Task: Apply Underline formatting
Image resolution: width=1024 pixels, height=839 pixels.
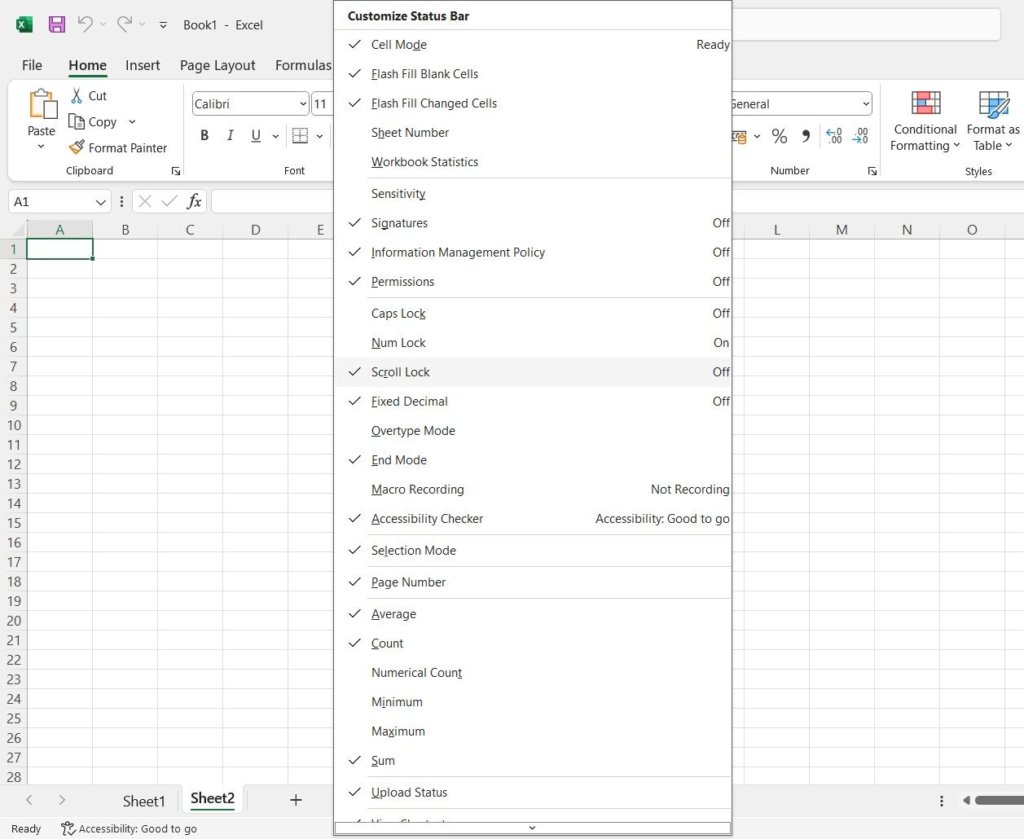Action: (x=256, y=135)
